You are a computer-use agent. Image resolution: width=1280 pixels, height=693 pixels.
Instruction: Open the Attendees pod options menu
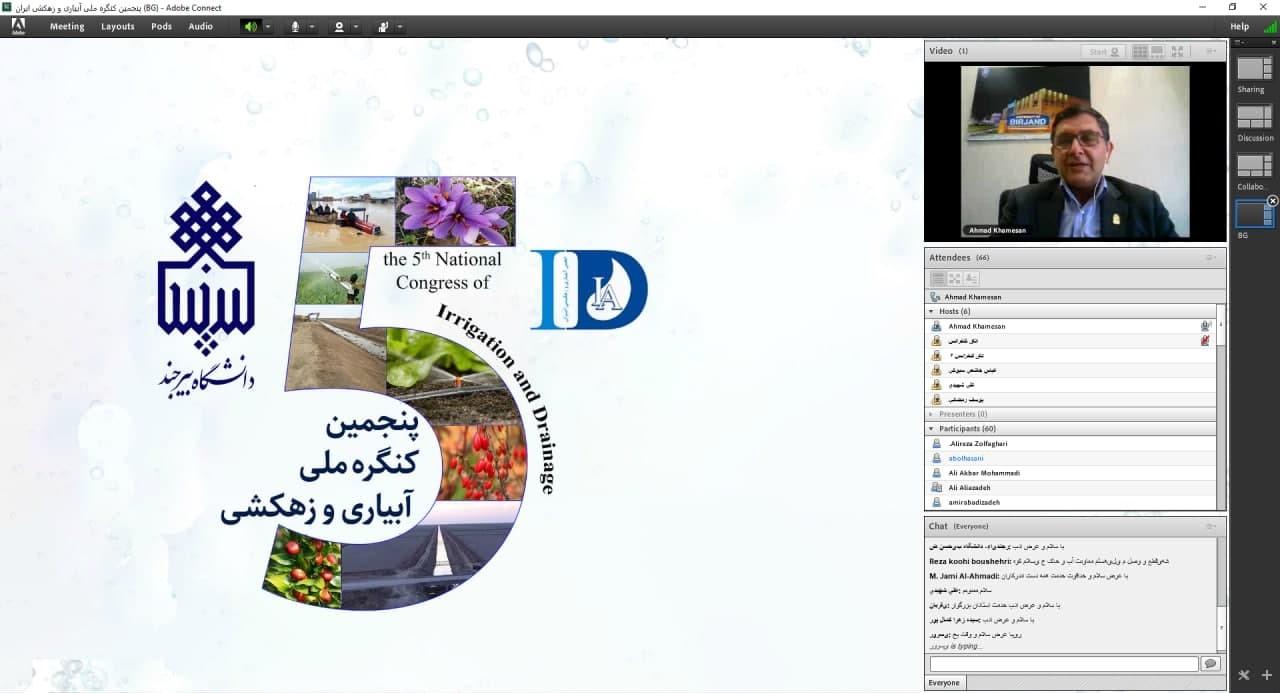tap(1210, 257)
